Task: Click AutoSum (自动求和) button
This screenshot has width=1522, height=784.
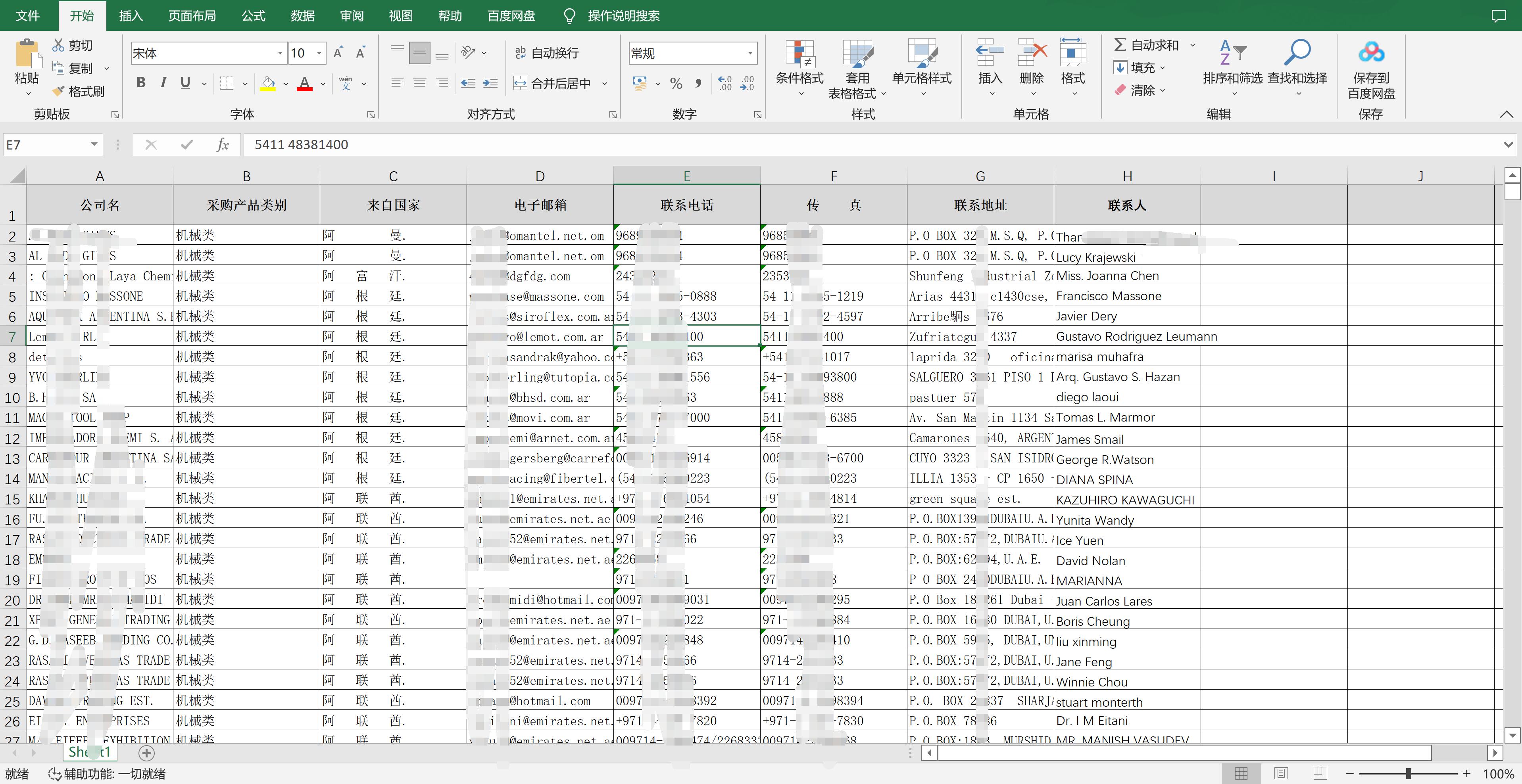Action: [1146, 45]
